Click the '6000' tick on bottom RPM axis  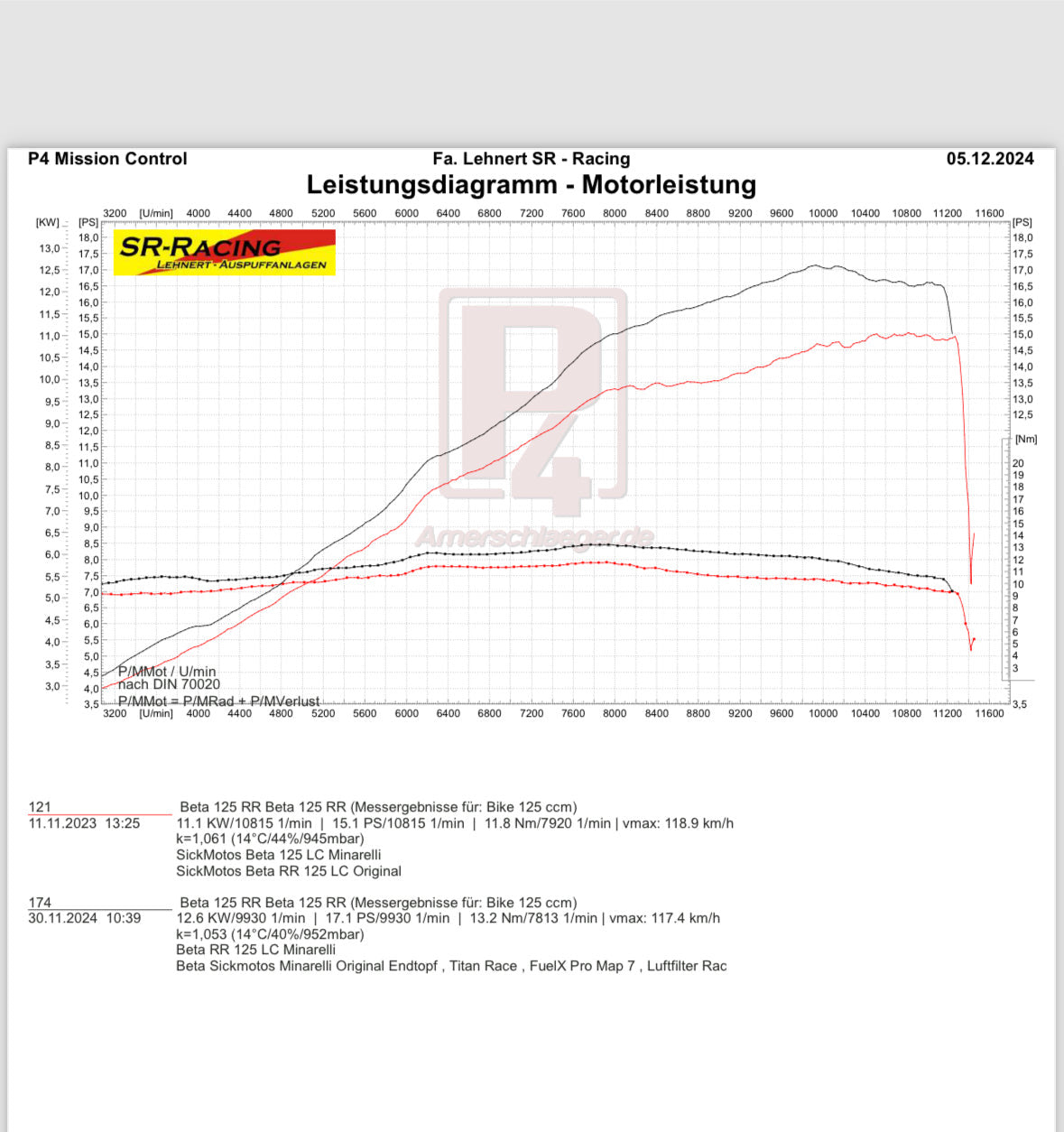click(x=406, y=713)
